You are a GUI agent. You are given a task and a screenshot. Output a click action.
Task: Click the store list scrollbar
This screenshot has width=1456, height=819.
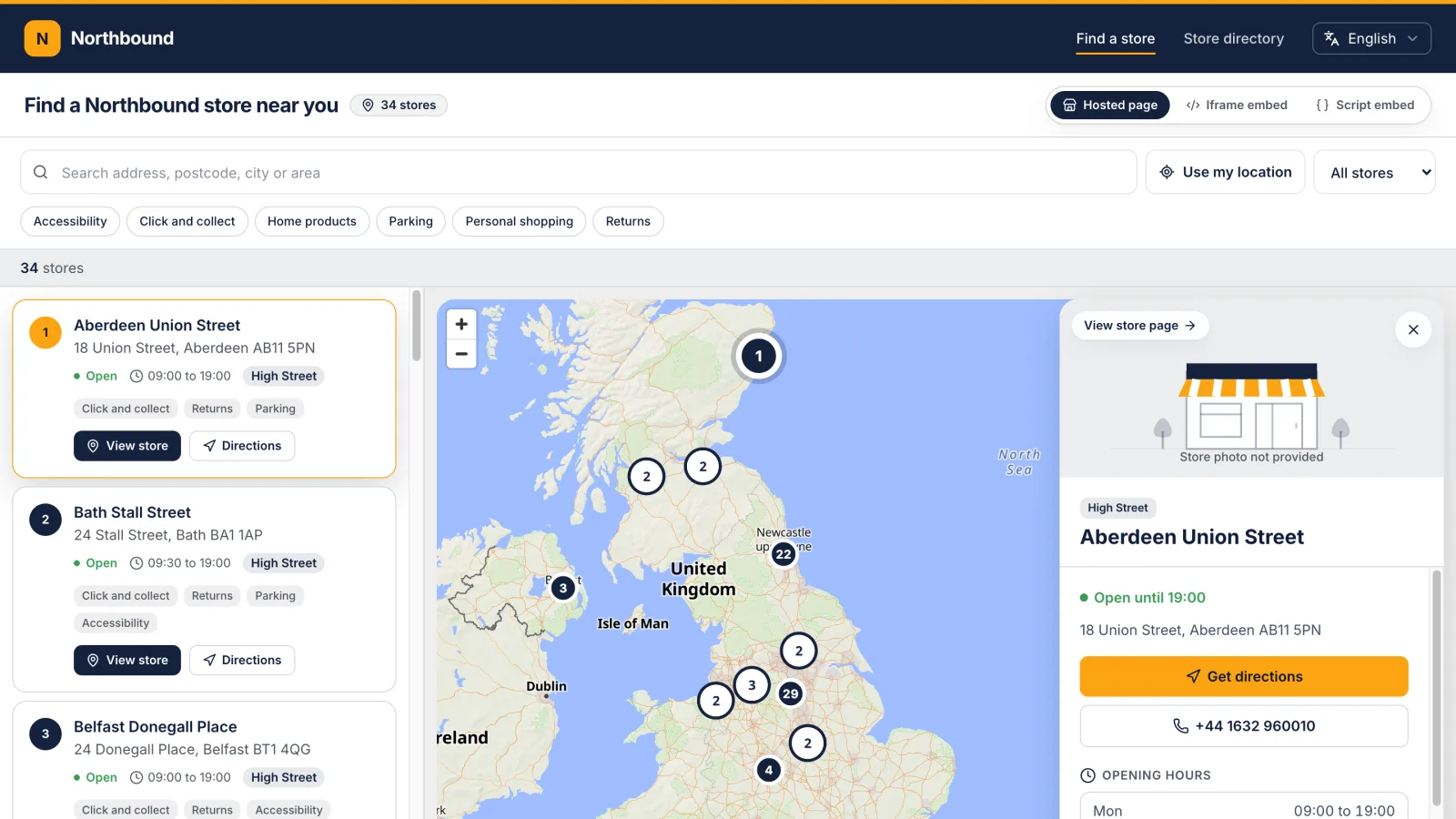(x=416, y=326)
